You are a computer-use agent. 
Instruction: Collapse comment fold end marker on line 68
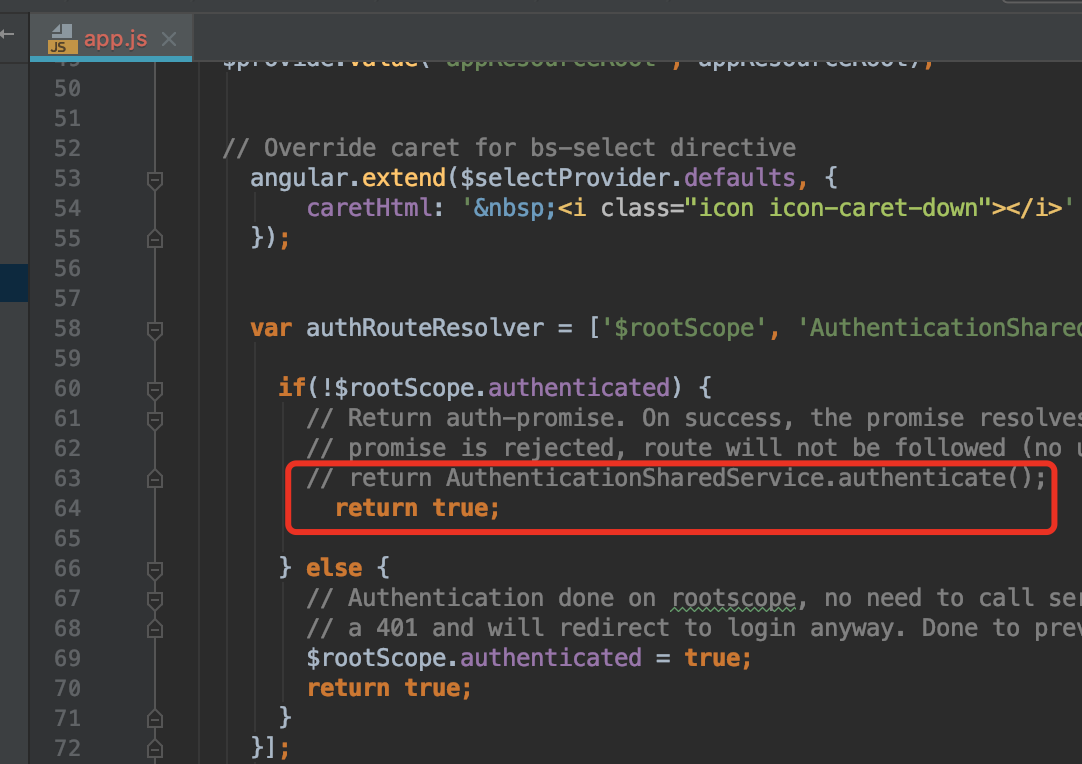pos(155,629)
